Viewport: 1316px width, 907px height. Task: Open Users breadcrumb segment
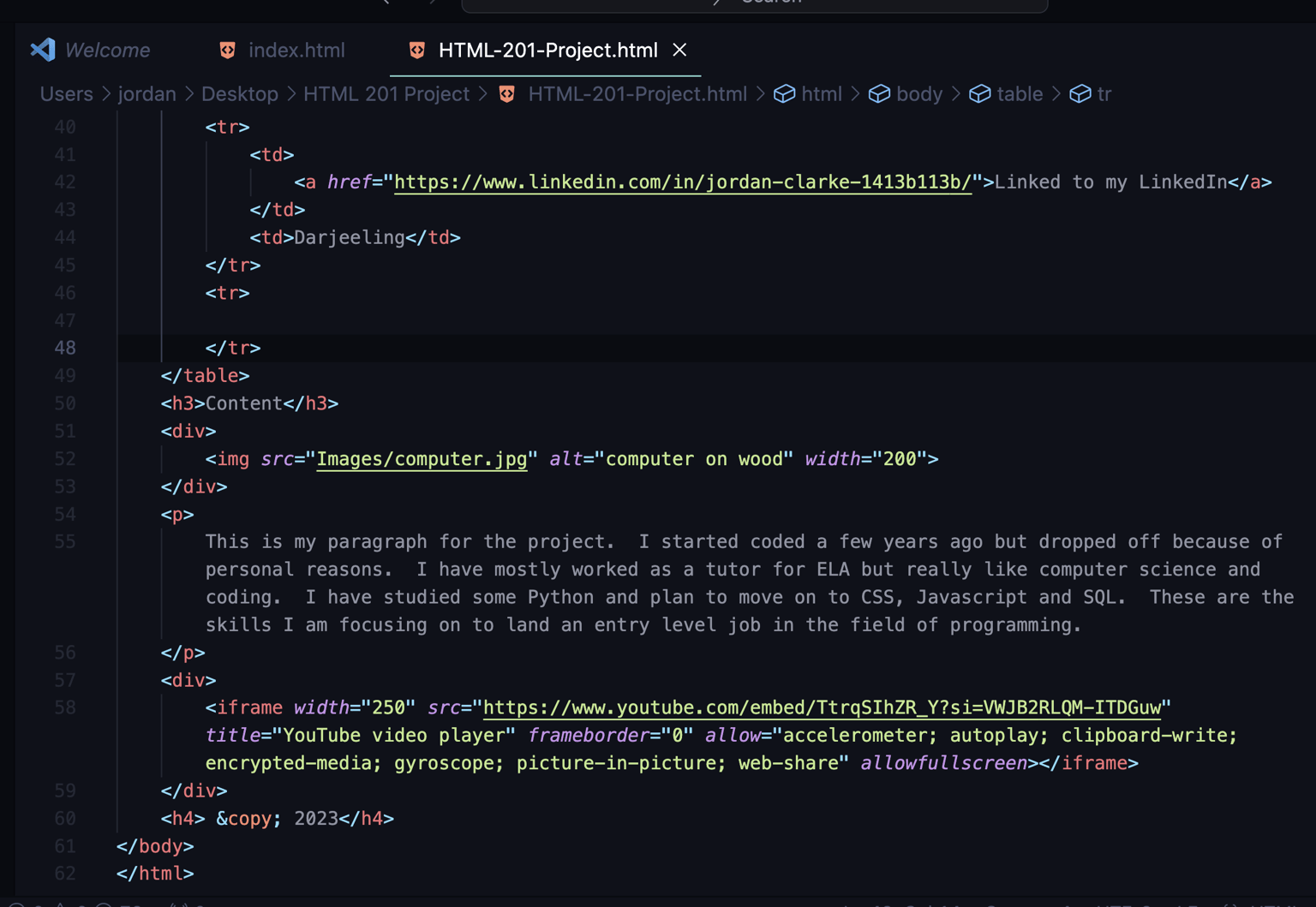pos(66,94)
